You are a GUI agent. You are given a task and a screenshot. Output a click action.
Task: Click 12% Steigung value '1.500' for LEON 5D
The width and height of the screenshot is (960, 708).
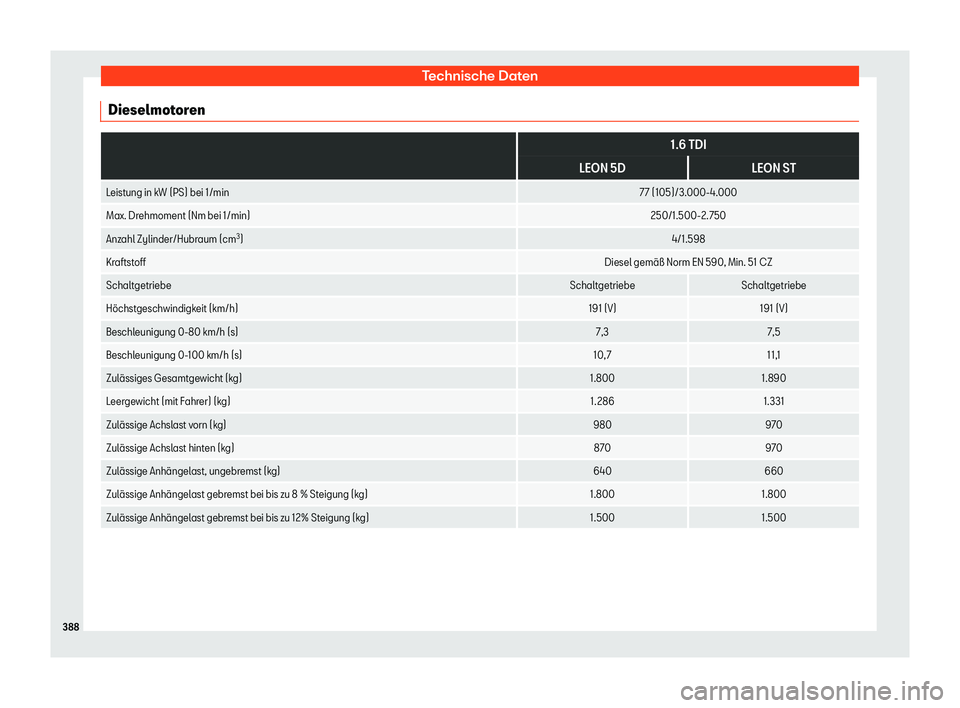point(602,518)
